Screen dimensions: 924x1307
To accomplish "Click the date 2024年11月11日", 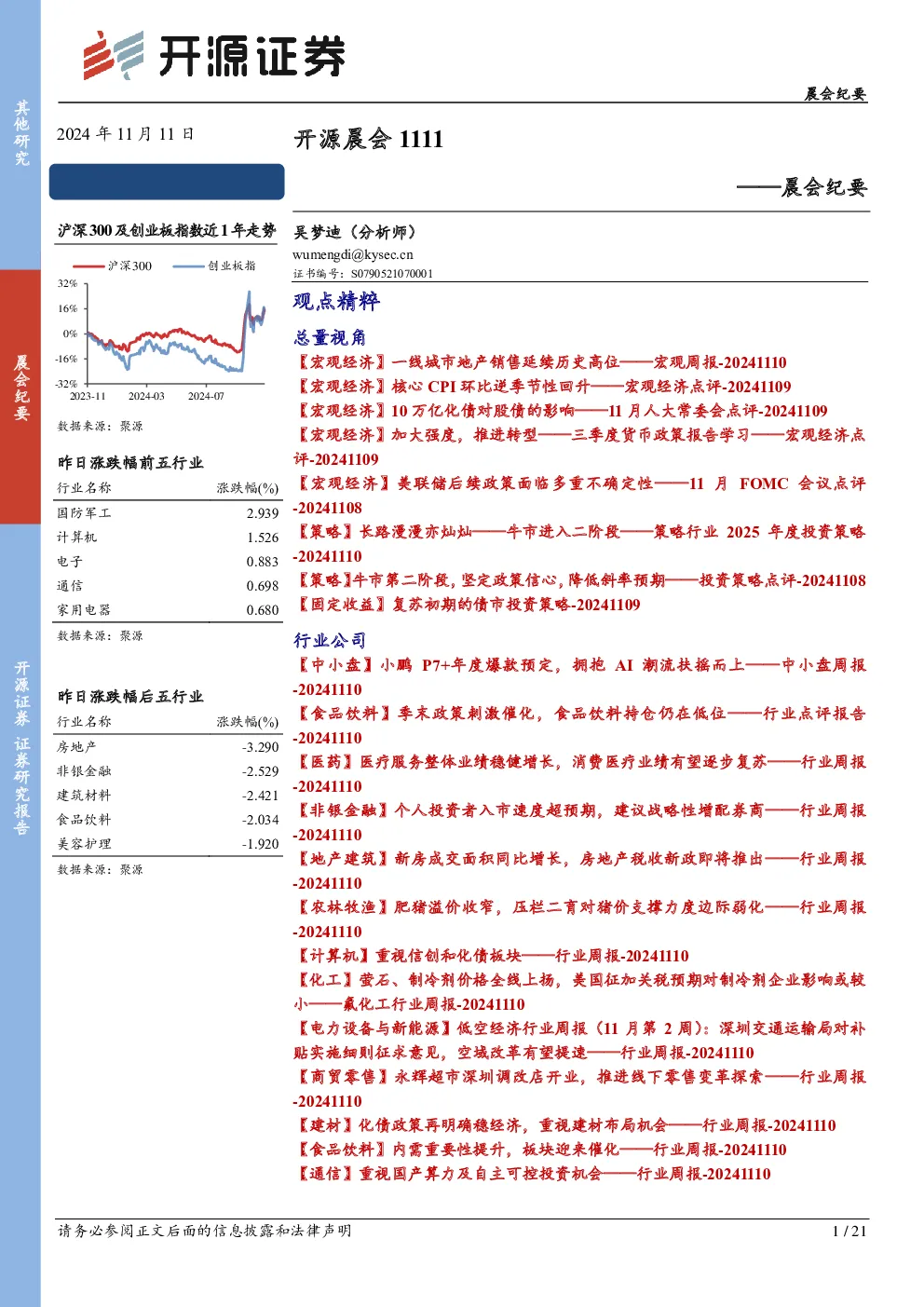I will 126,134.
